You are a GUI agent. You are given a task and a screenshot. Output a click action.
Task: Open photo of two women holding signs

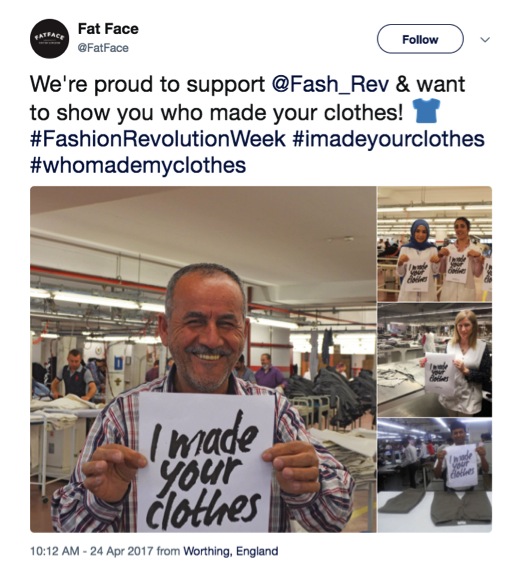tap(434, 244)
